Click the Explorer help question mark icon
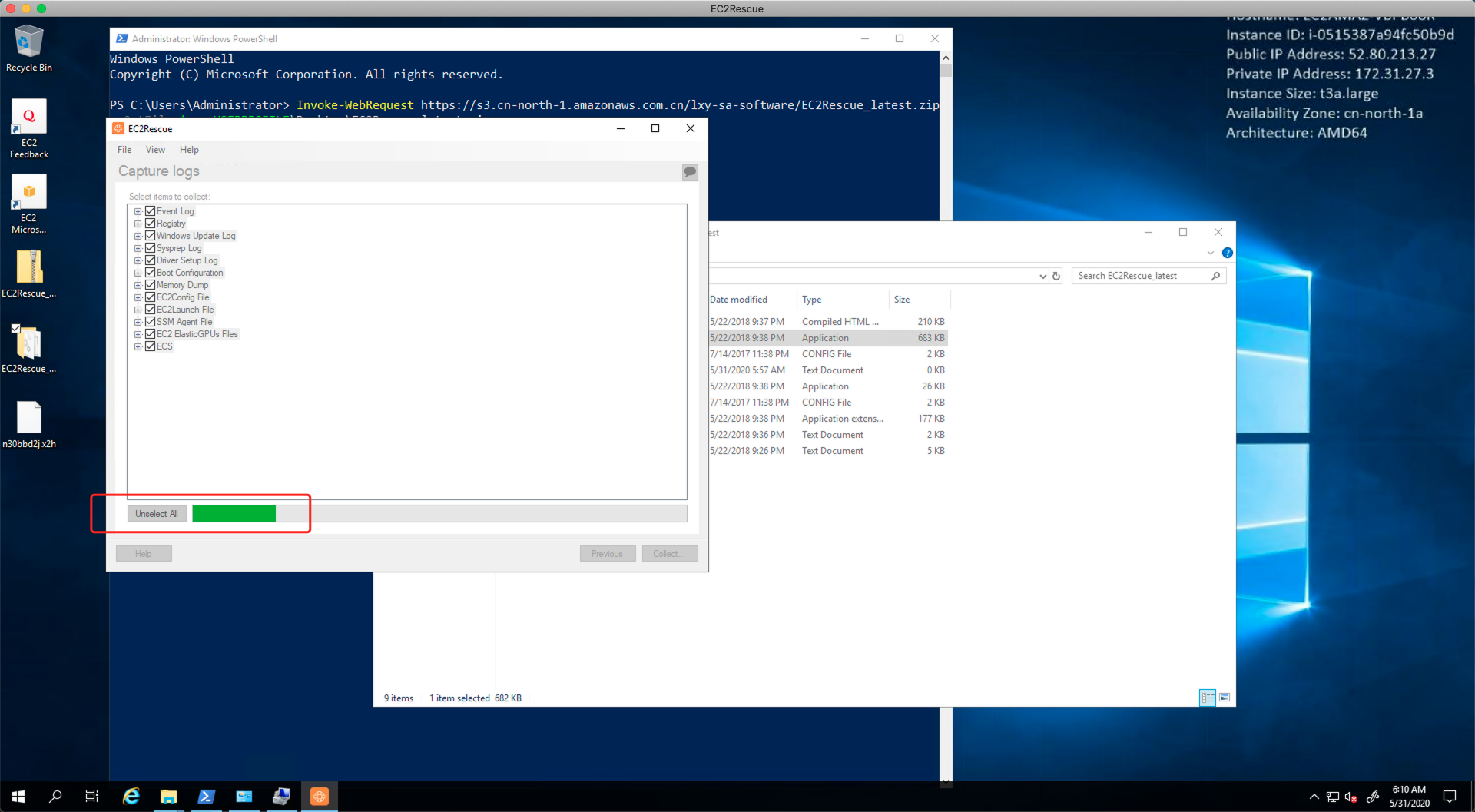Image resolution: width=1475 pixels, height=812 pixels. (x=1227, y=253)
